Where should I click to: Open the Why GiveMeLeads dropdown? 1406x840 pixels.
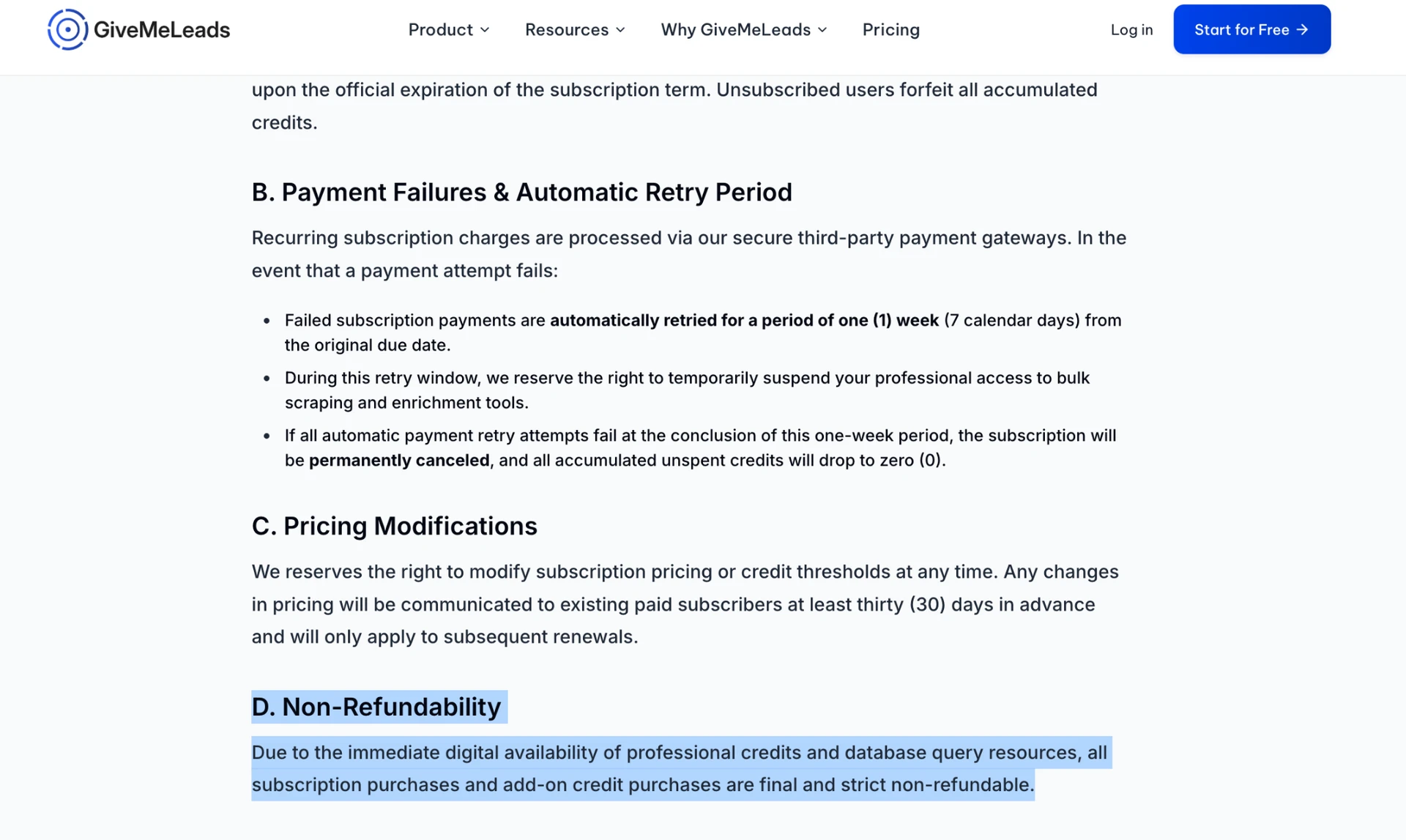pos(744,30)
